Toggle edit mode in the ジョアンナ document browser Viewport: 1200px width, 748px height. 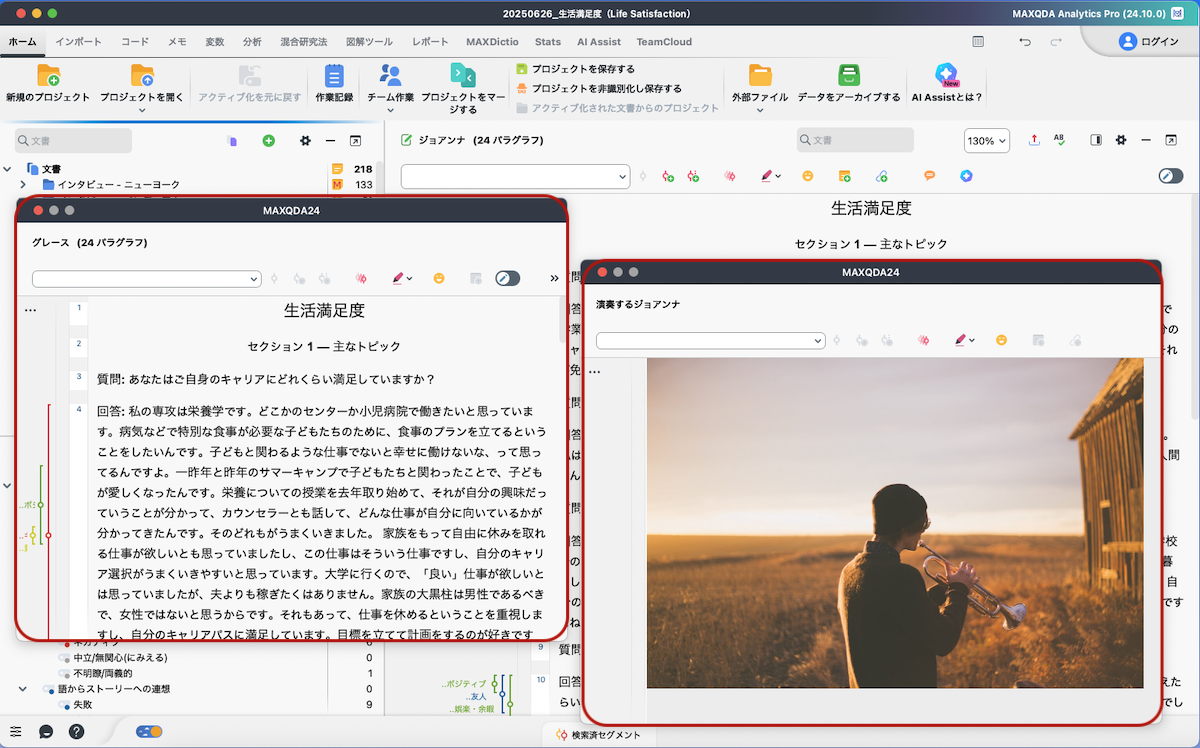(x=1171, y=176)
